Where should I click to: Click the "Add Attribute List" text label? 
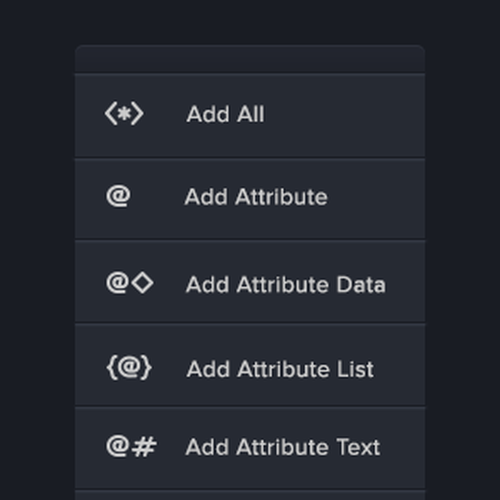click(280, 369)
